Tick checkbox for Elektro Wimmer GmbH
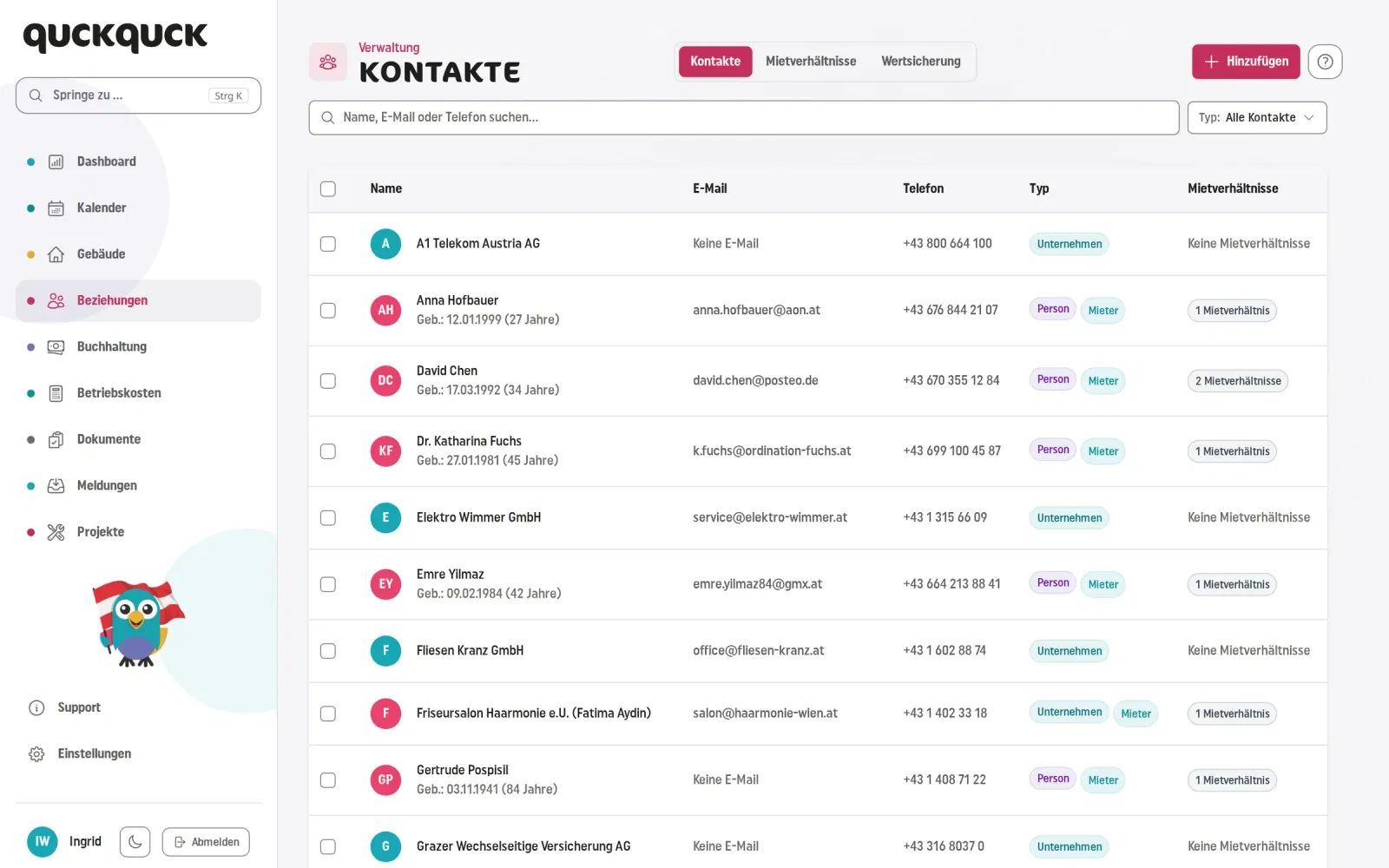Image resolution: width=1389 pixels, height=868 pixels. click(328, 517)
